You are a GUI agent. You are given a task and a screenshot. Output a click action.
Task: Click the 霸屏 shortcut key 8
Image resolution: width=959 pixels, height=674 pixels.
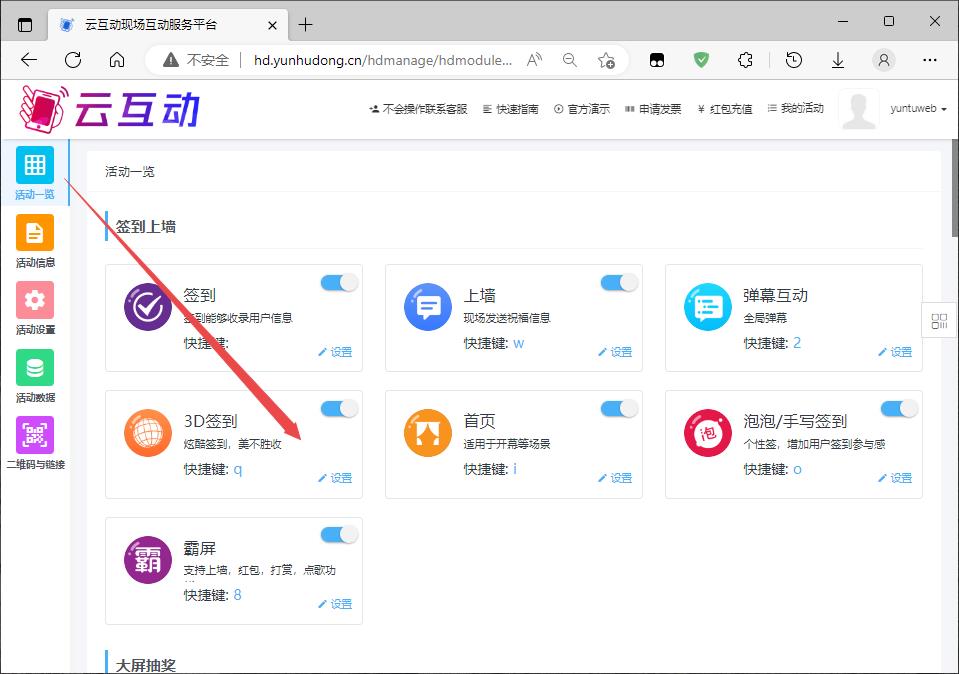(238, 594)
